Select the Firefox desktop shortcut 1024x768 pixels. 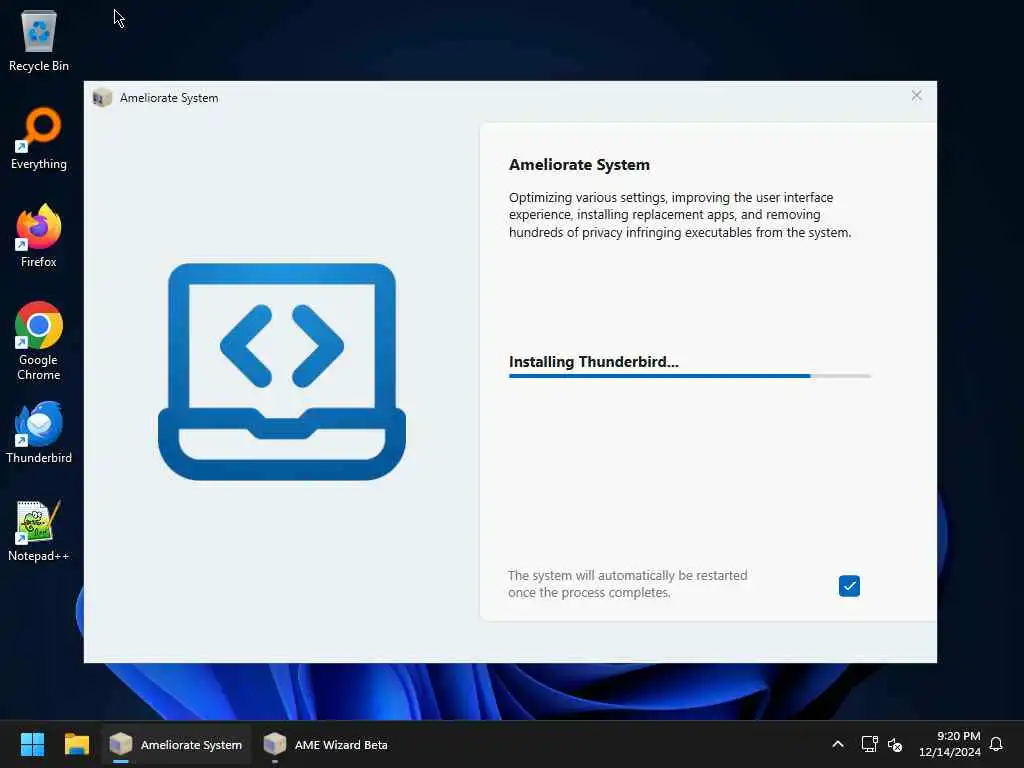click(x=39, y=236)
